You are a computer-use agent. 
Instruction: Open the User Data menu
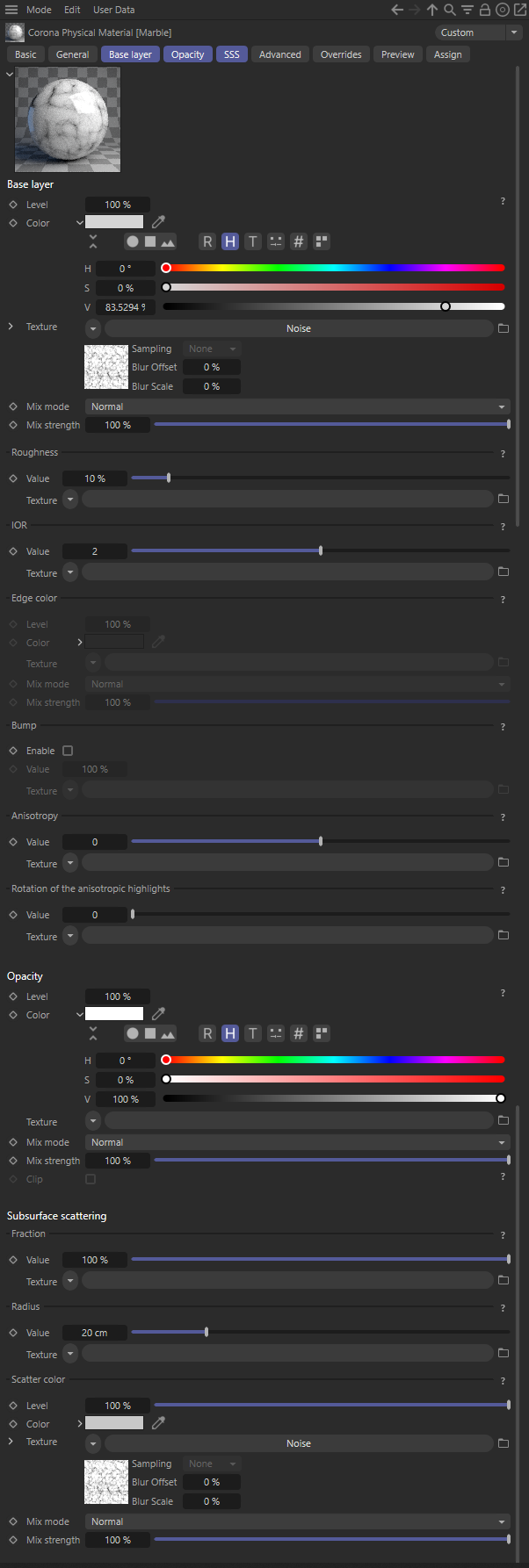pos(114,10)
